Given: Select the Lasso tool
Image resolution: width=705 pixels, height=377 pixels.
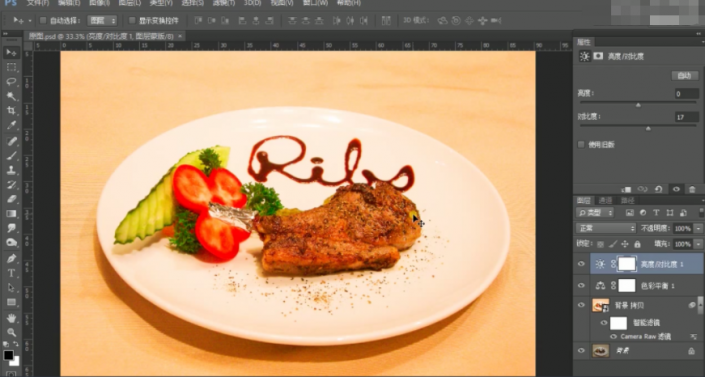Looking at the screenshot, I should pos(11,81).
